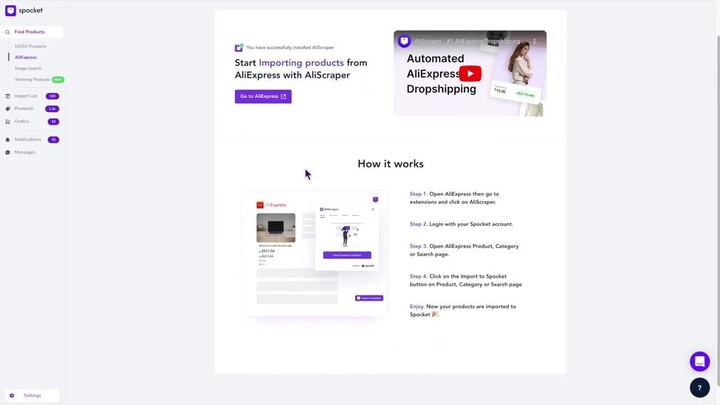The width and height of the screenshot is (720, 405).
Task: Select US/EU Products submenu item
Action: 30,46
